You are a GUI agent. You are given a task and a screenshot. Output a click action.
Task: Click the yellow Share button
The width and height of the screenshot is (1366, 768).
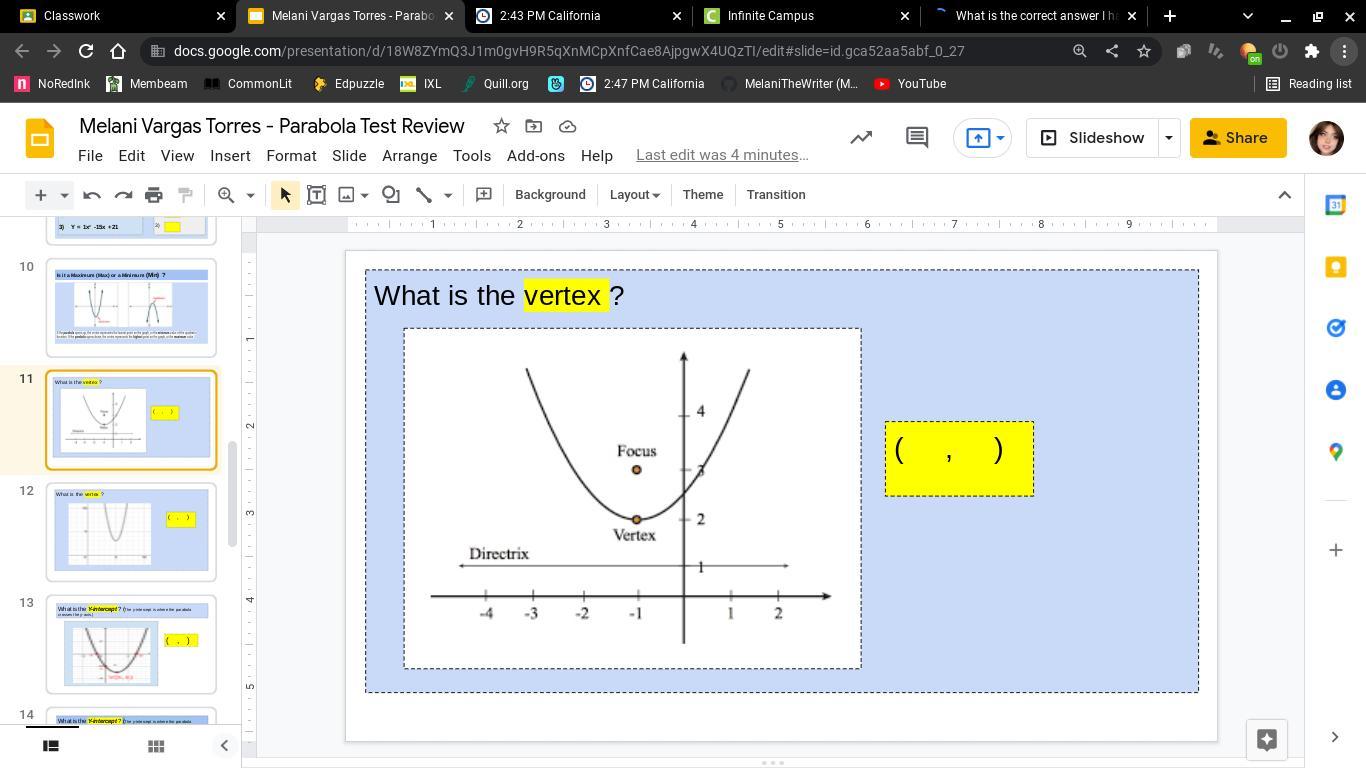[1237, 138]
